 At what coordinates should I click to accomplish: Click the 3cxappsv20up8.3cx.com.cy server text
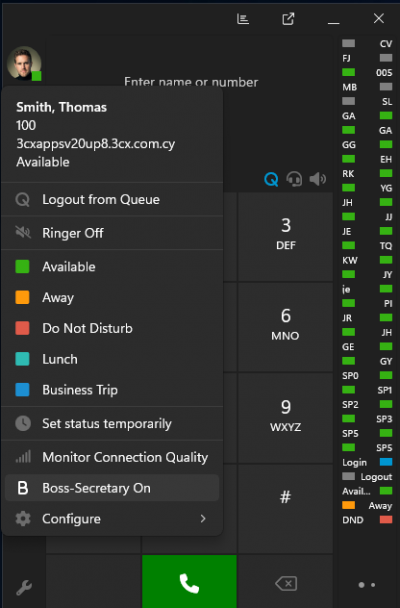tap(95, 143)
